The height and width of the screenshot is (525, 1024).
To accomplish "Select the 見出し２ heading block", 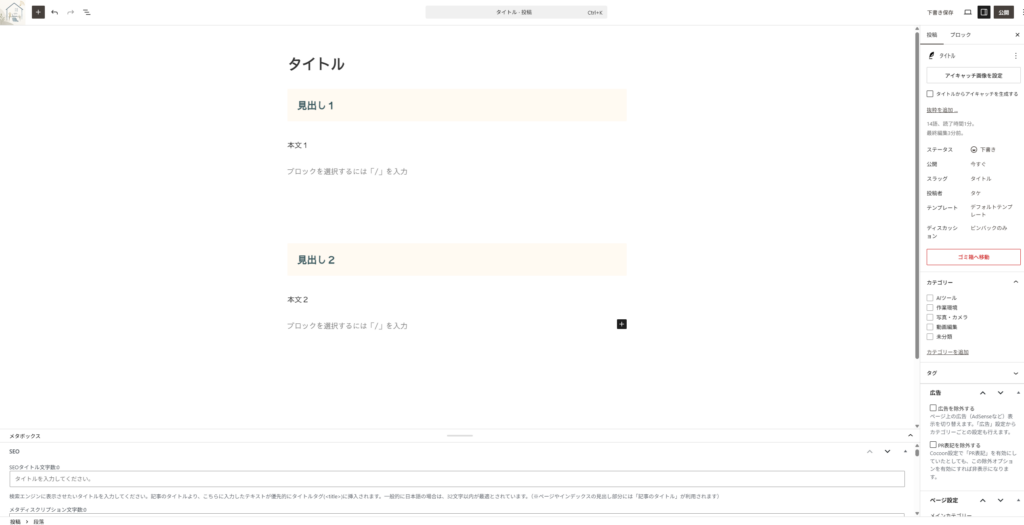I will [x=457, y=259].
